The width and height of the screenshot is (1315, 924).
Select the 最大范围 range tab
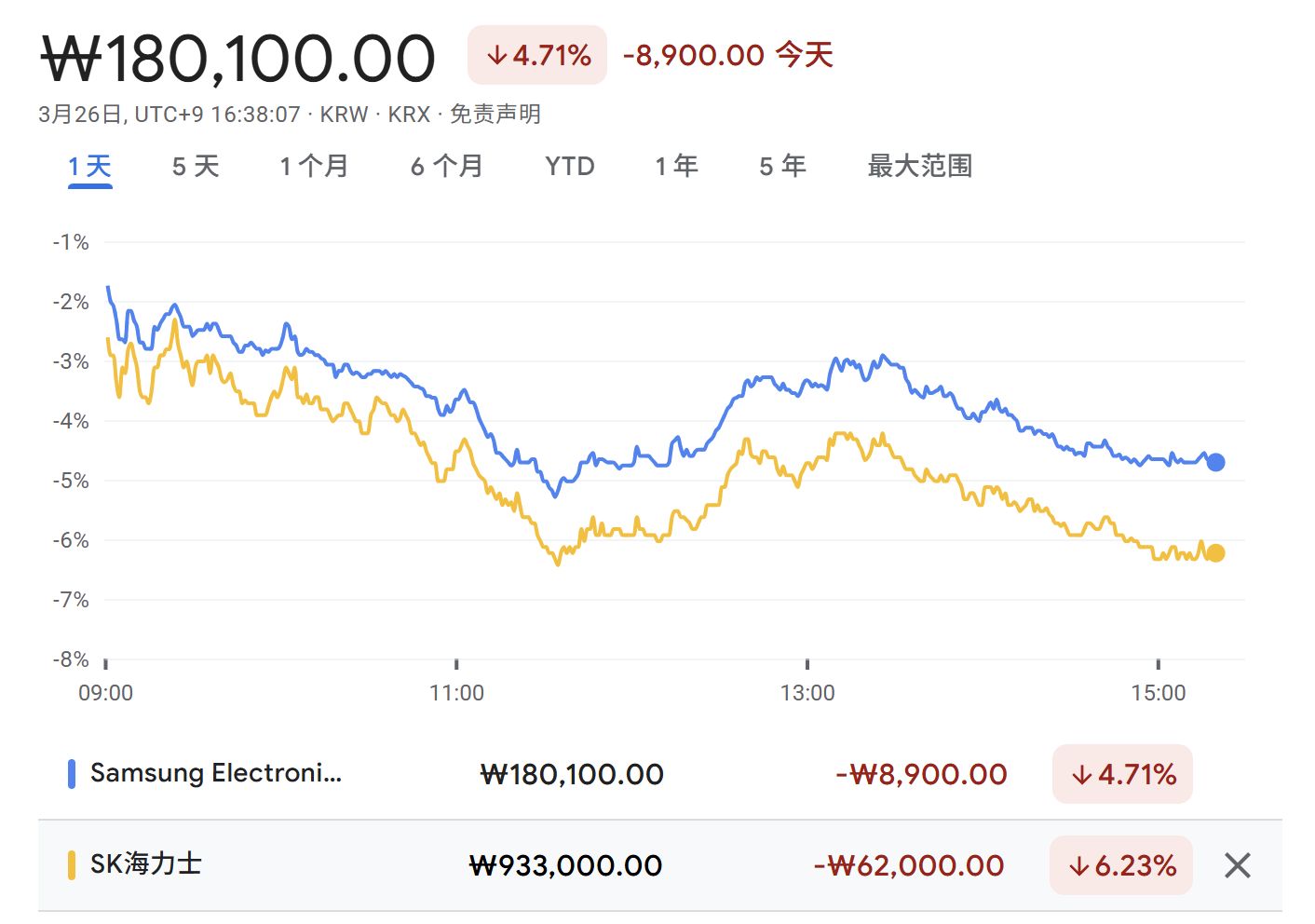919,167
